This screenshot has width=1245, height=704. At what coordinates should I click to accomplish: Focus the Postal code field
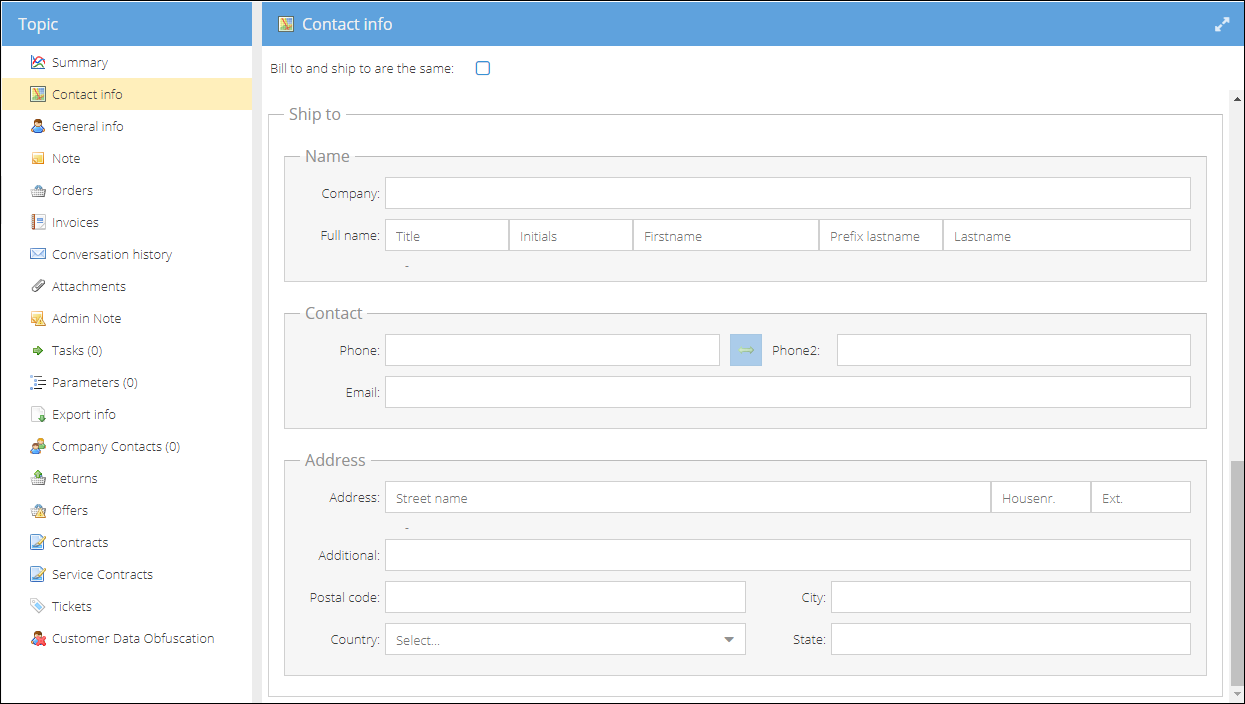[565, 597]
